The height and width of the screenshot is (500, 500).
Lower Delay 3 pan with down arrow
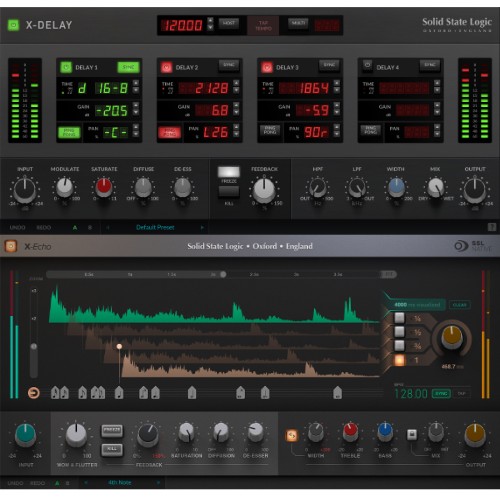337,134
